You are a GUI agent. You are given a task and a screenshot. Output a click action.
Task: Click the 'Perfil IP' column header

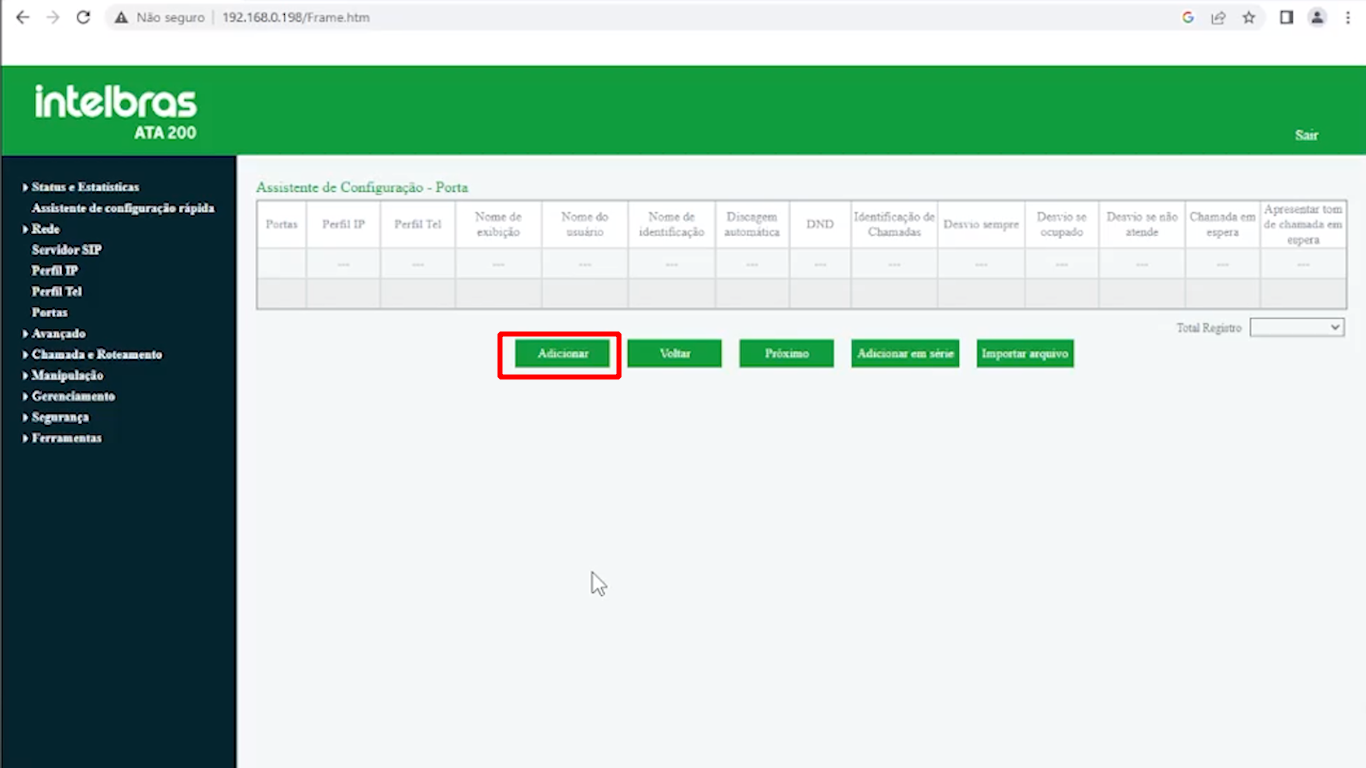[x=343, y=225]
